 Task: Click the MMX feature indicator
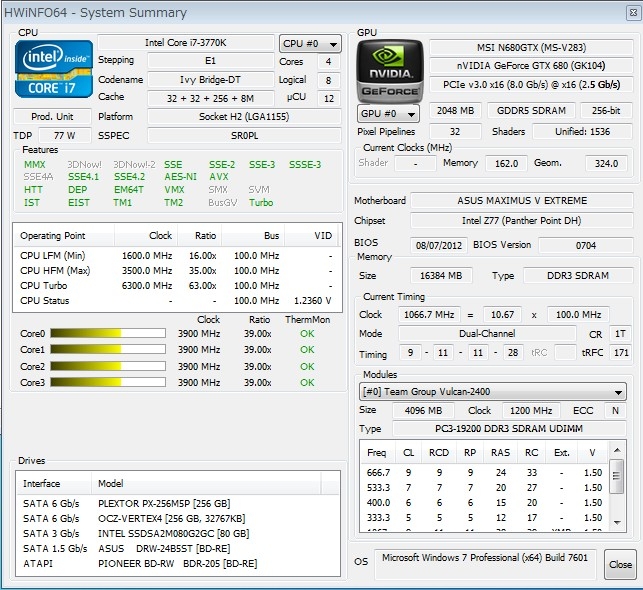34,164
